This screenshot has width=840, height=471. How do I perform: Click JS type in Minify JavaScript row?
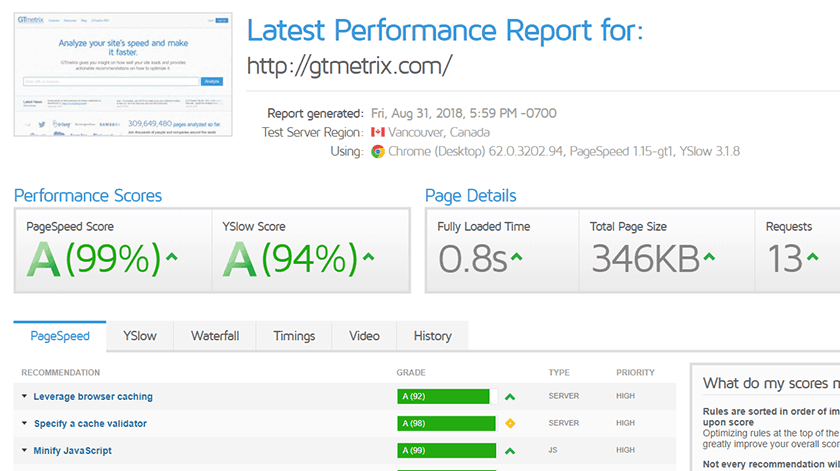tap(552, 450)
